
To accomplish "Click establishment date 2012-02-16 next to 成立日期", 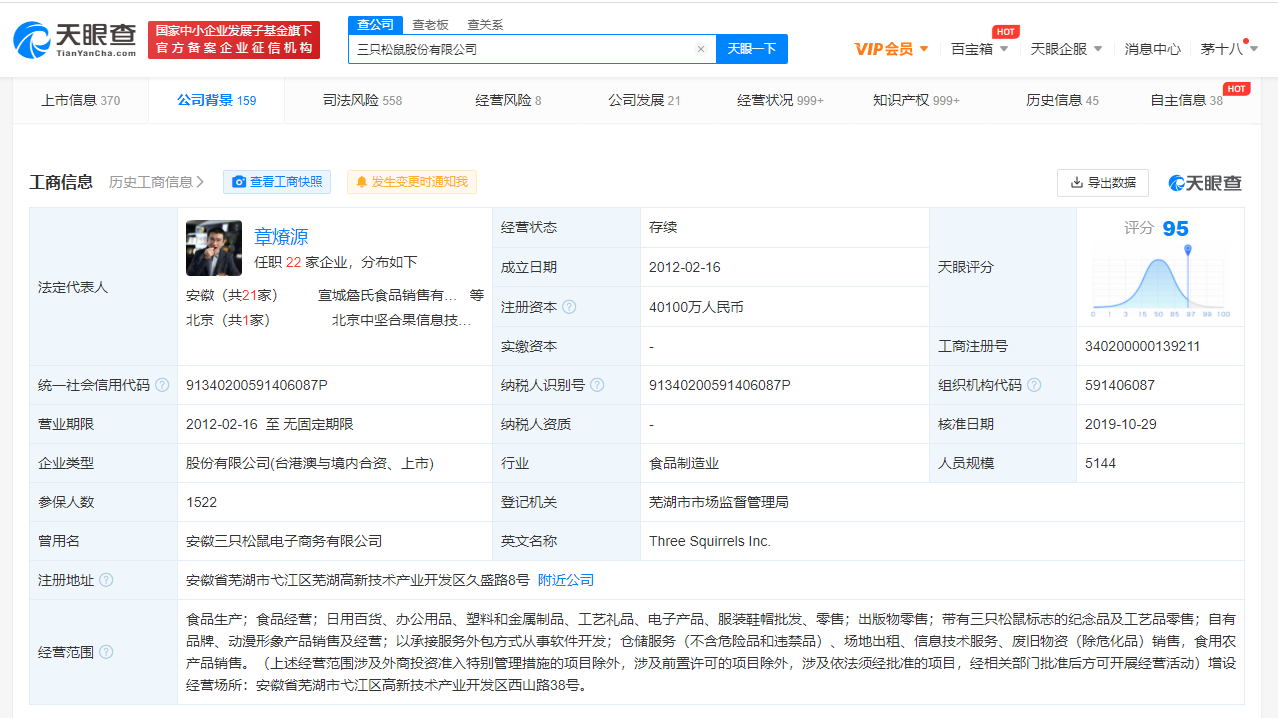I will pos(685,267).
